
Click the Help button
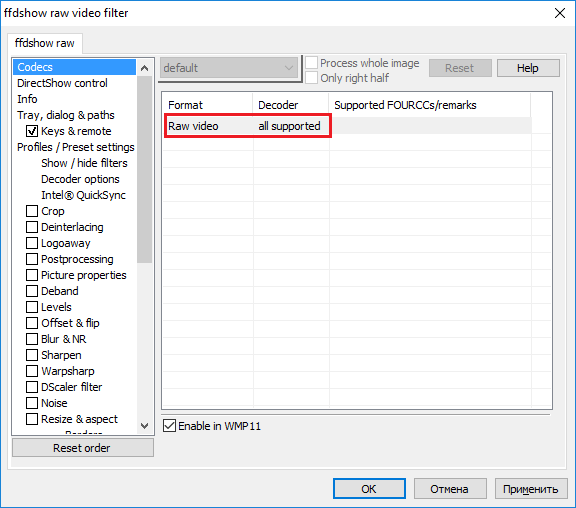(528, 68)
